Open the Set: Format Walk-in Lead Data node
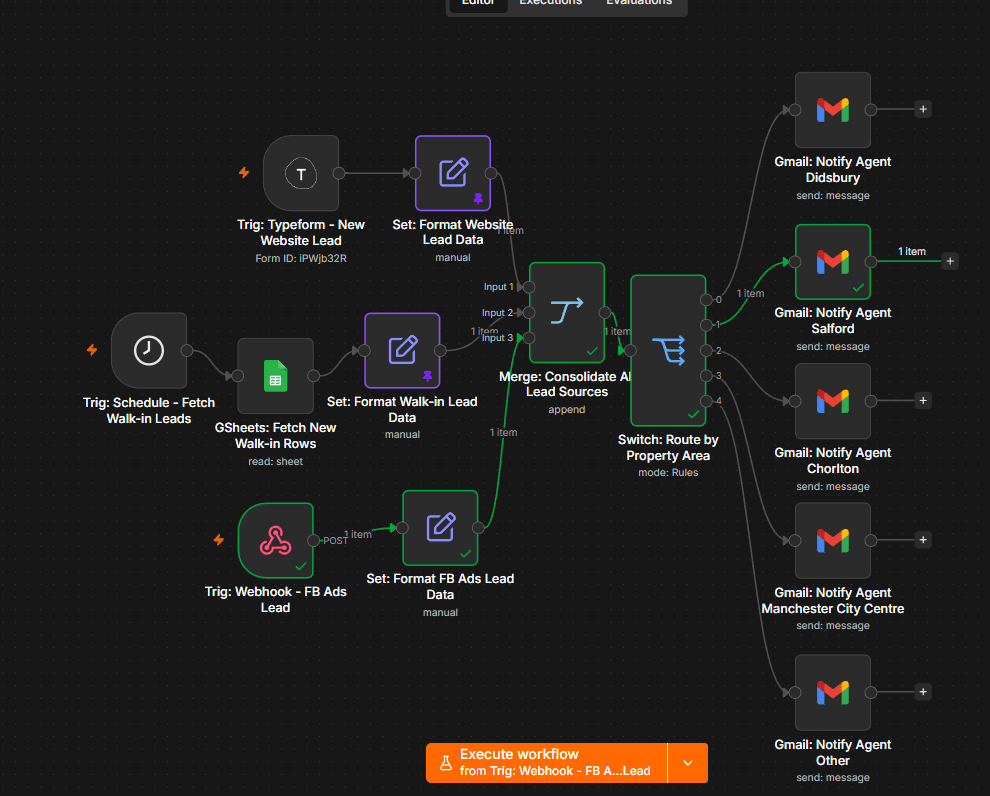Screen dimensions: 990x796 pyautogui.click(x=402, y=350)
